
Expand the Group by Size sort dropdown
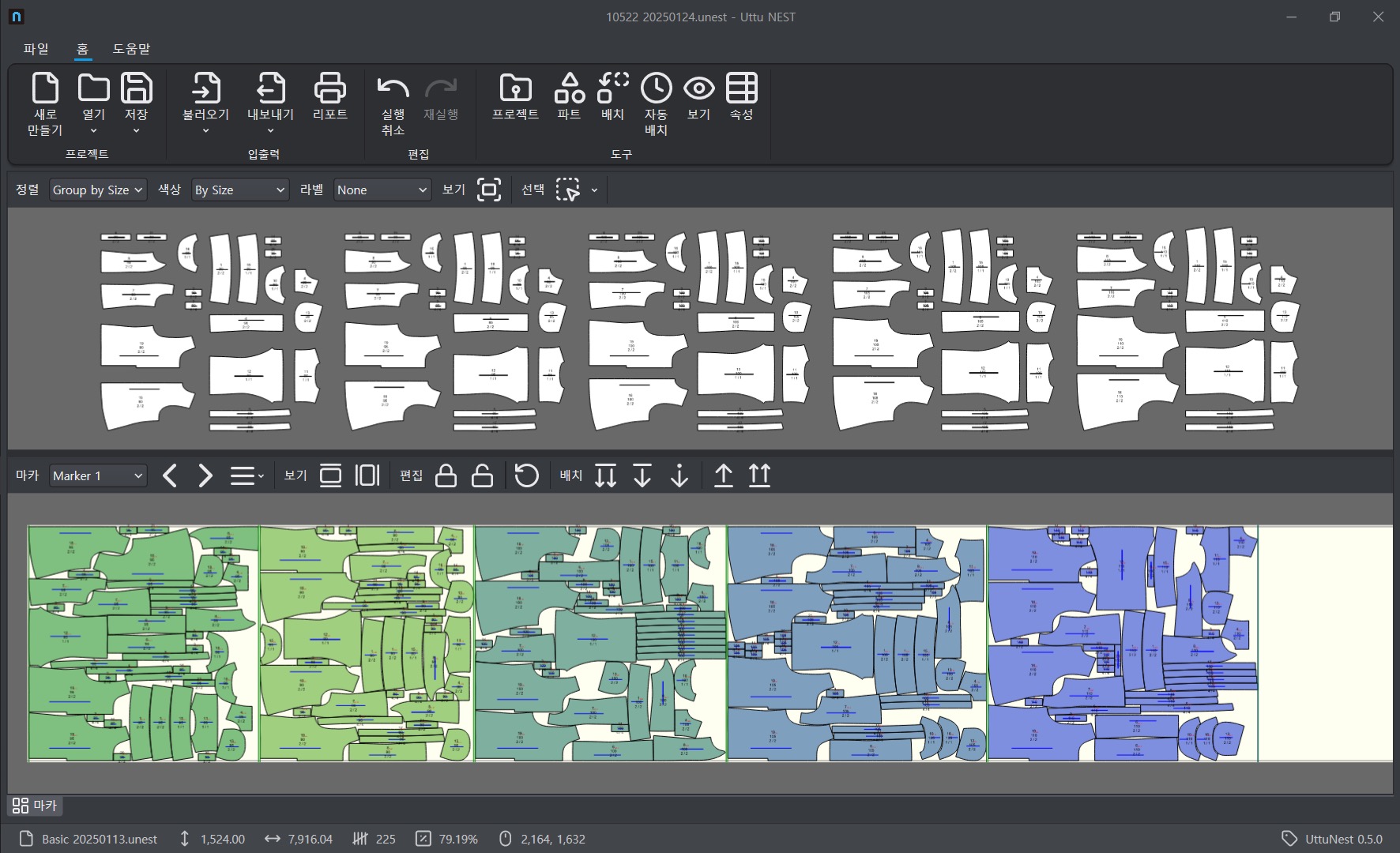coord(98,190)
